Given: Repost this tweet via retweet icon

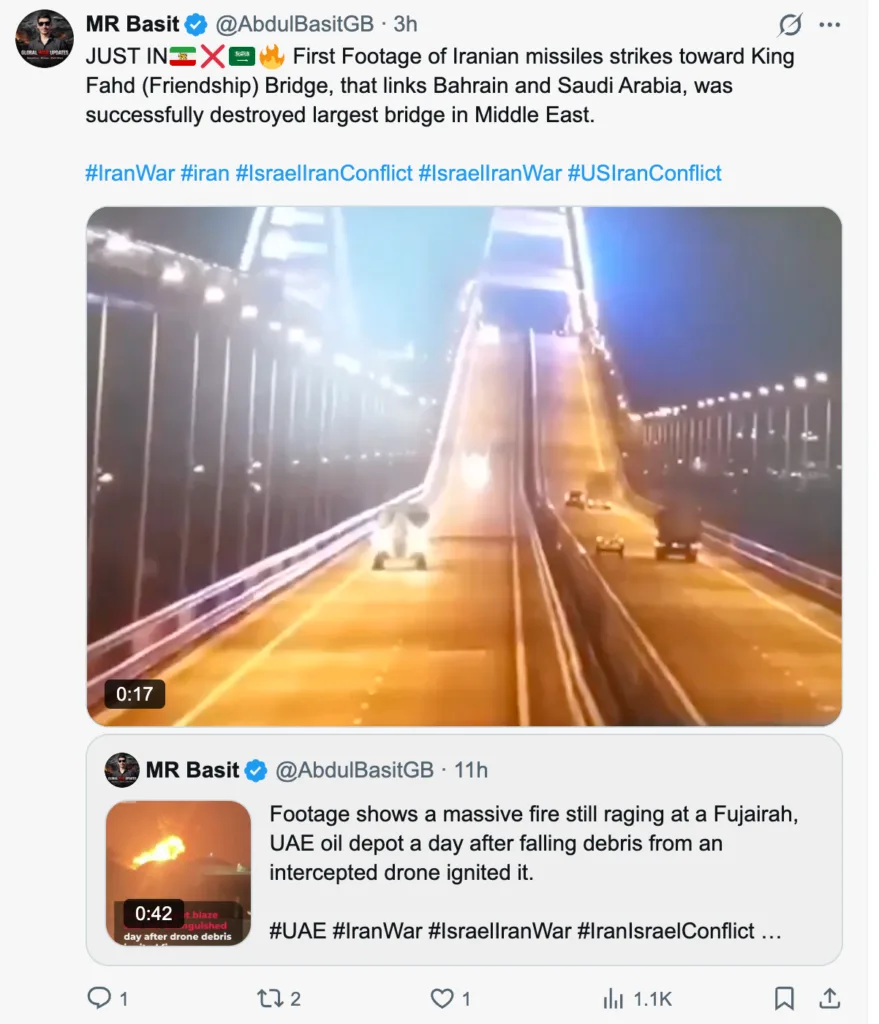Looking at the screenshot, I should 268,997.
